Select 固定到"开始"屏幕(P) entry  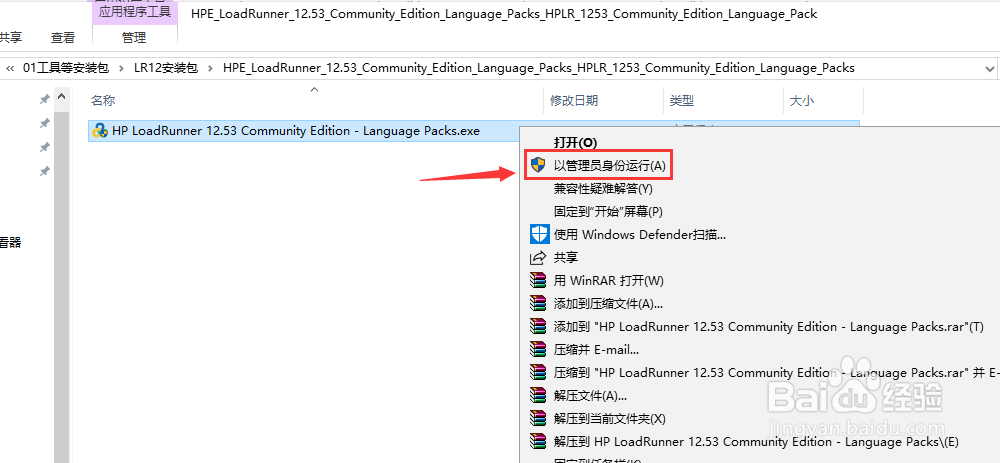click(x=608, y=211)
